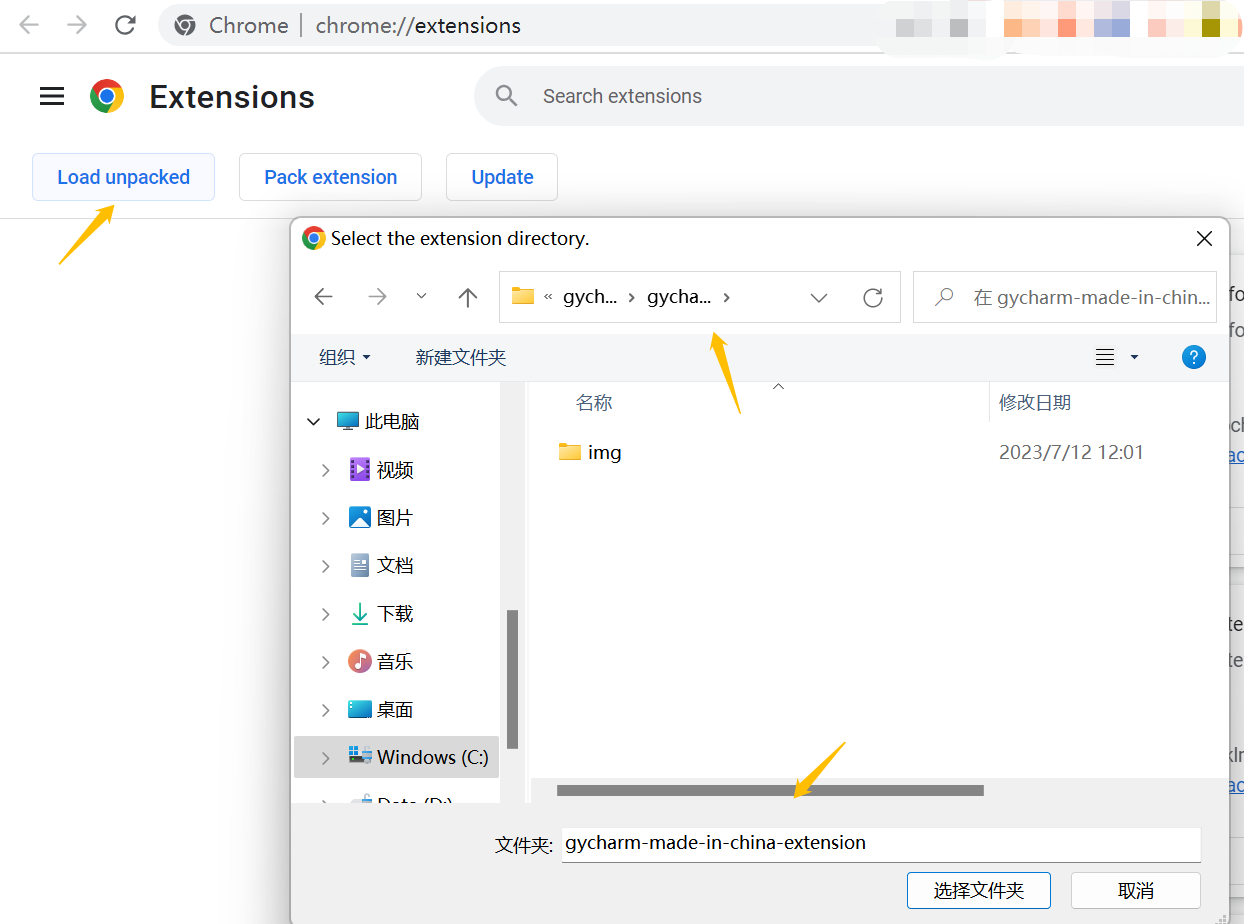Click the Chrome forward navigation arrow

[x=77, y=25]
